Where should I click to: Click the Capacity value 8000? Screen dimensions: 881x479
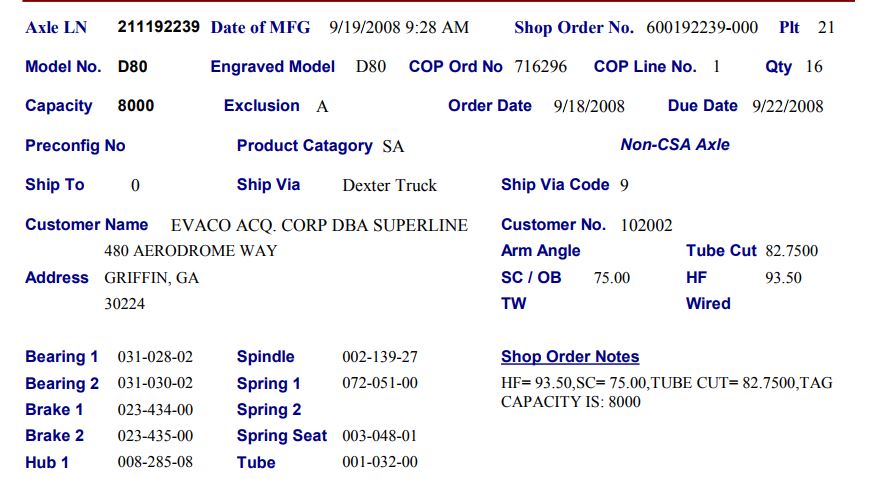click(x=136, y=106)
